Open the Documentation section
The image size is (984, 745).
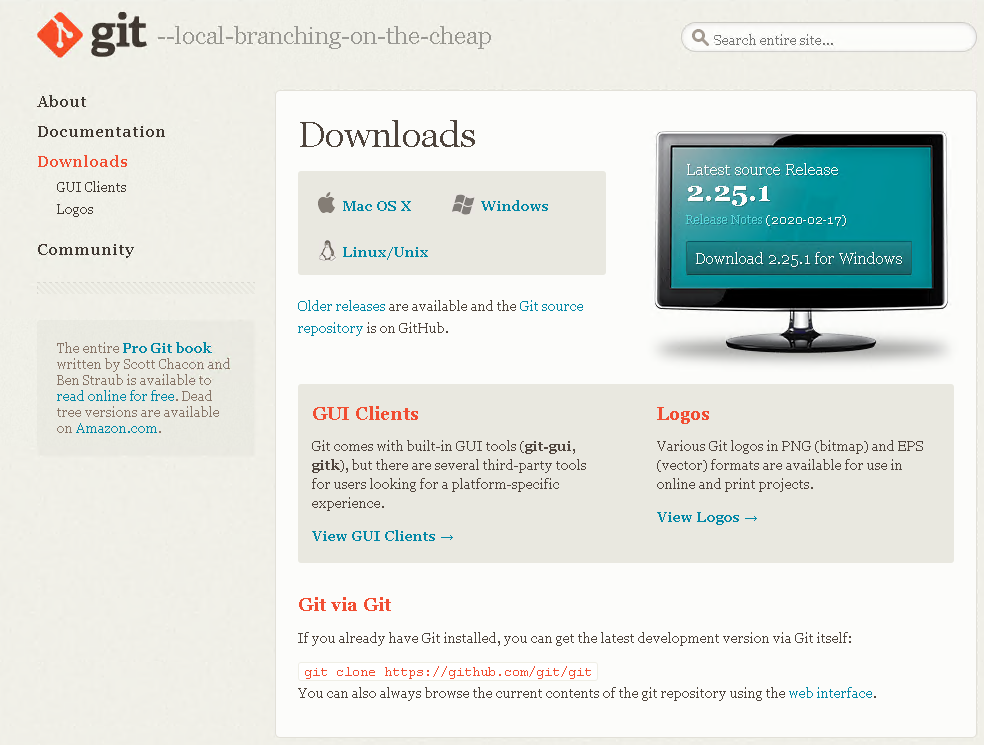(101, 132)
